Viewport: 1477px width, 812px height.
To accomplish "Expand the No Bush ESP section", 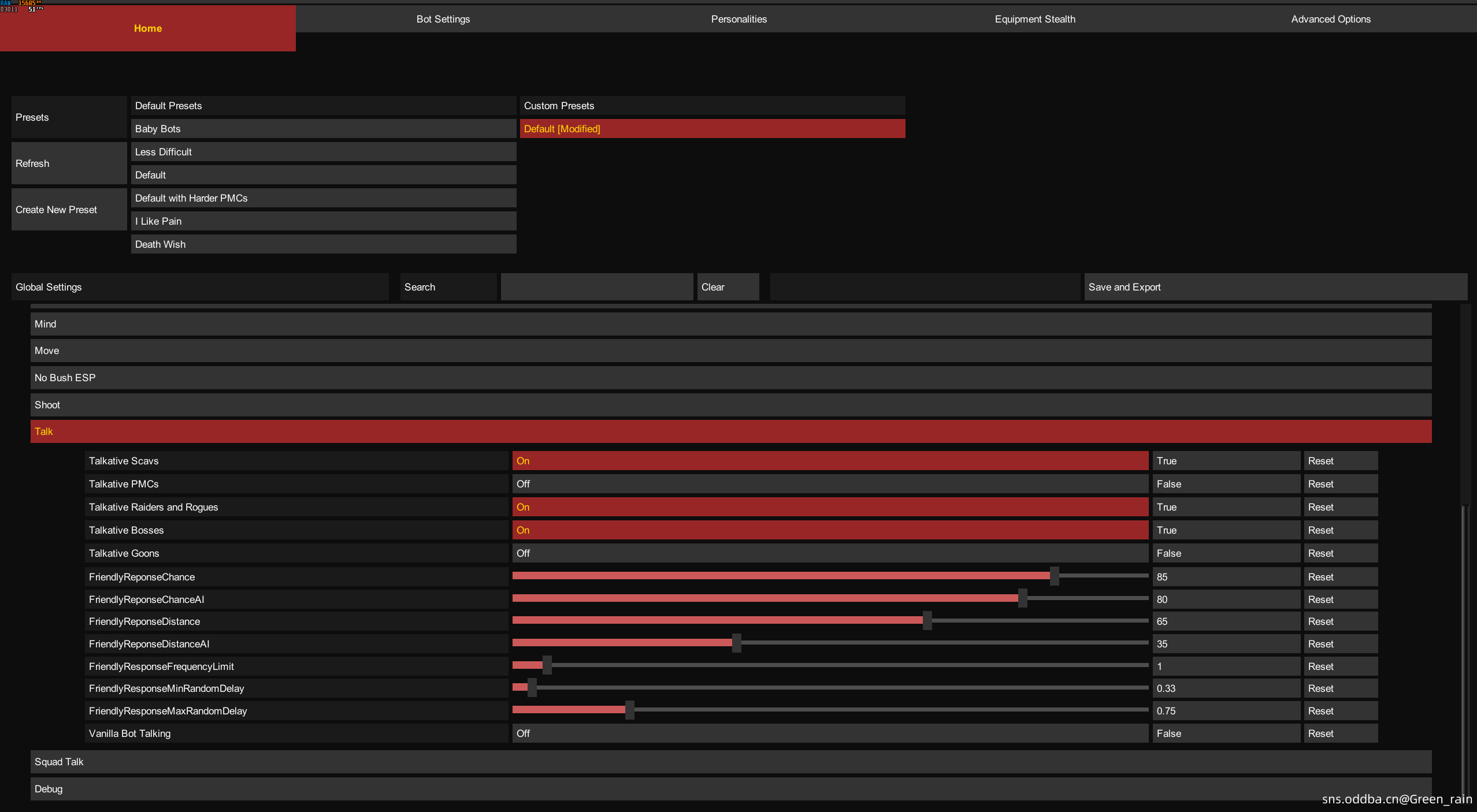I will [x=730, y=378].
